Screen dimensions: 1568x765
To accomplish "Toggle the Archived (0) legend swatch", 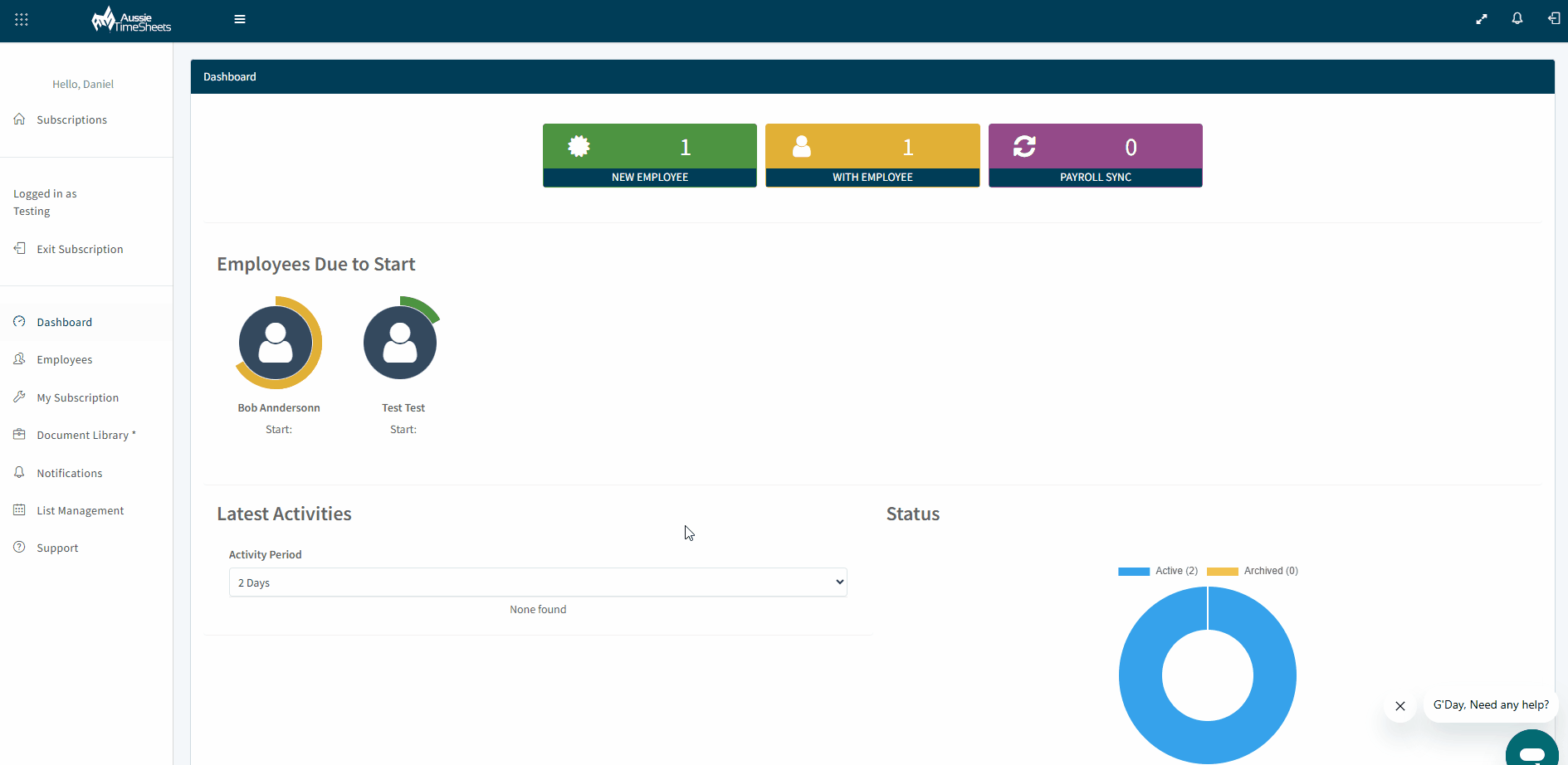I will click(1223, 571).
